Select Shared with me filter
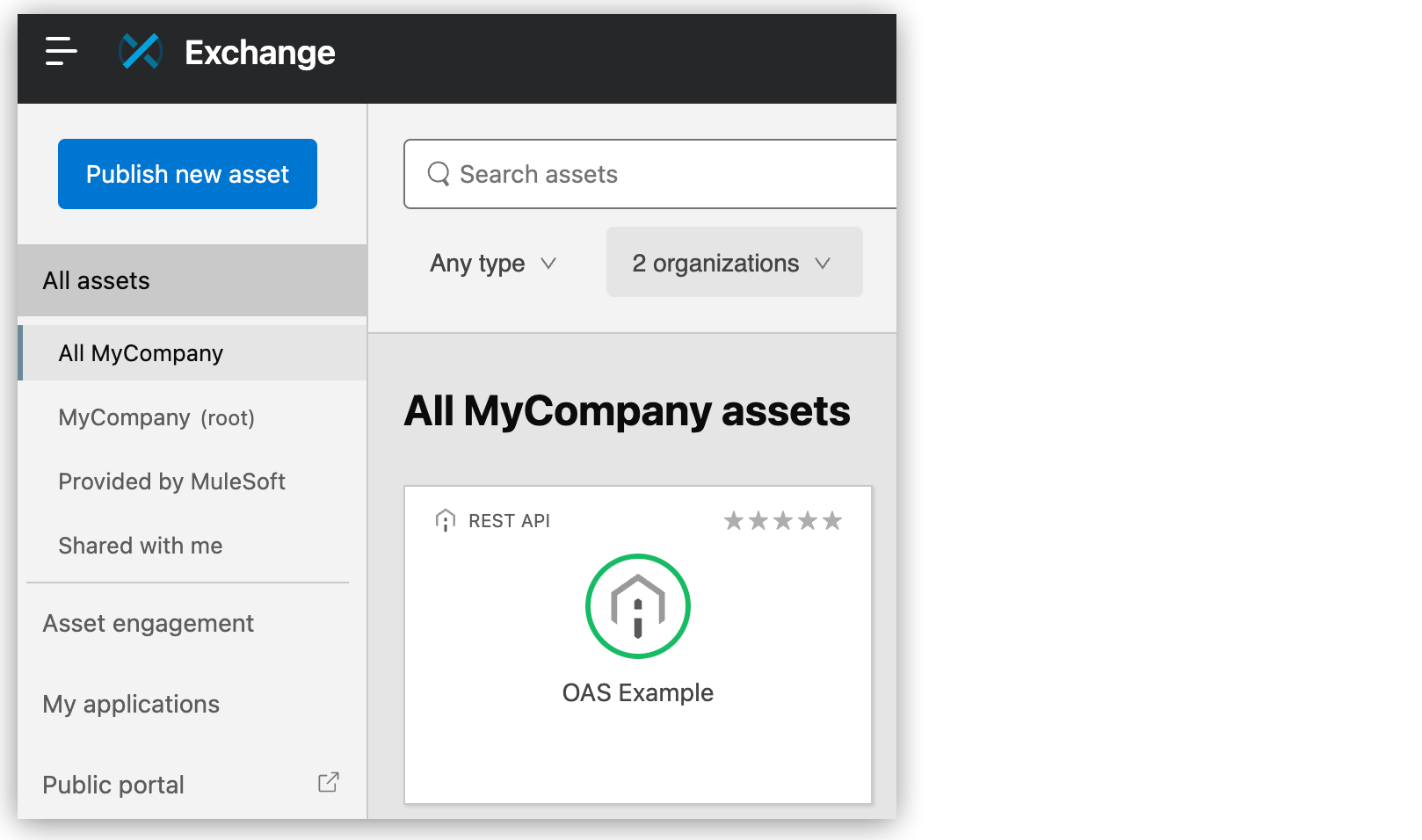Screen dimensions: 1422x840 coord(140,545)
